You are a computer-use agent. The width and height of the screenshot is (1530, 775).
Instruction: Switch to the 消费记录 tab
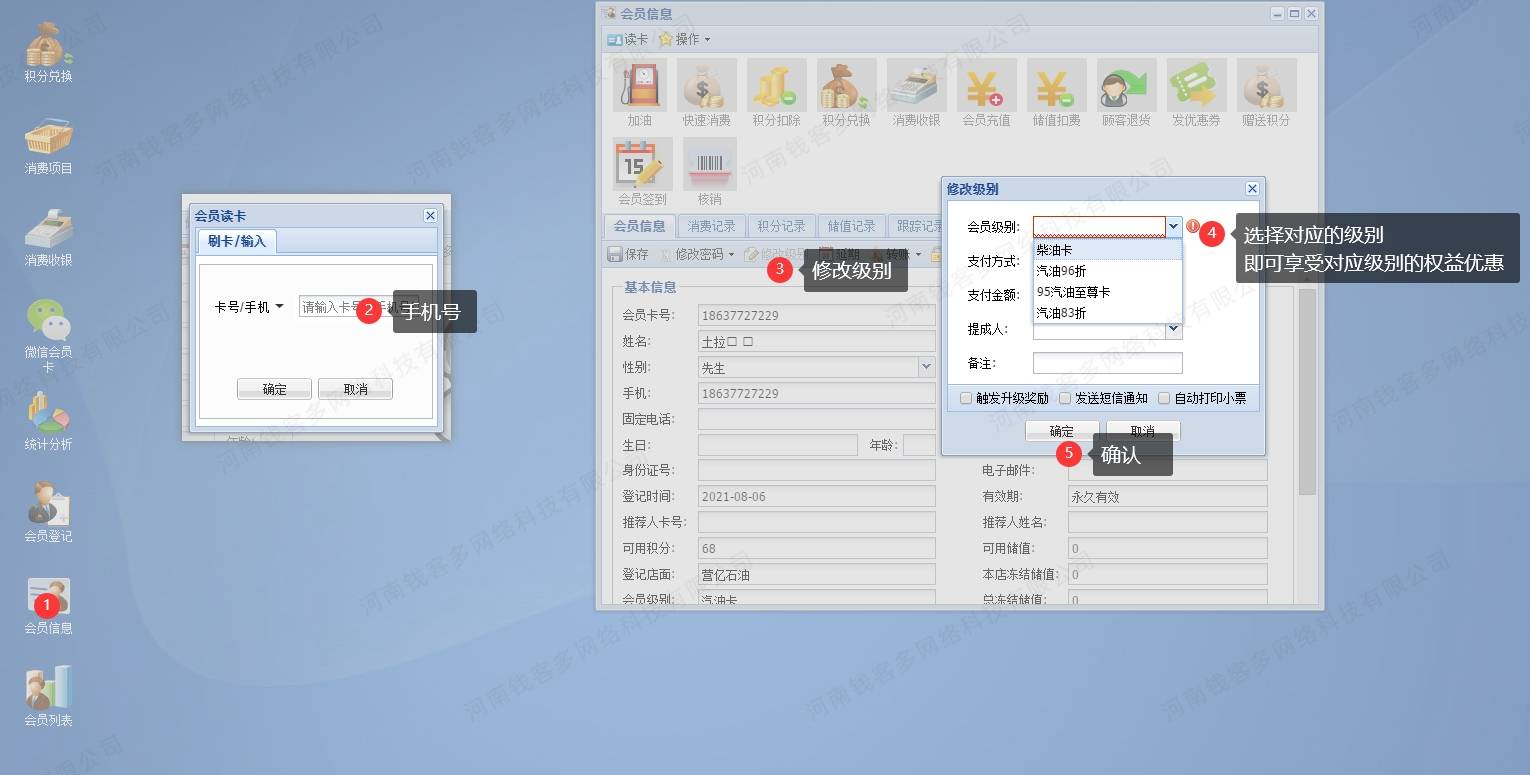711,226
